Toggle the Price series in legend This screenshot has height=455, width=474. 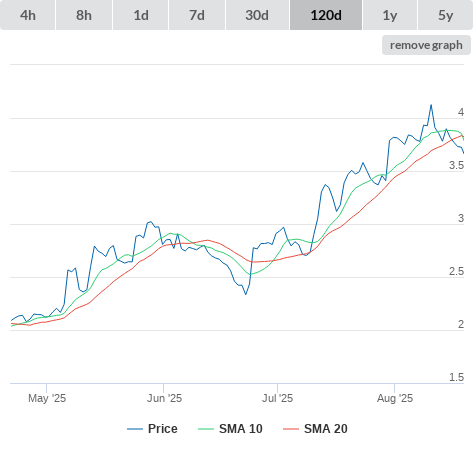pos(152,429)
